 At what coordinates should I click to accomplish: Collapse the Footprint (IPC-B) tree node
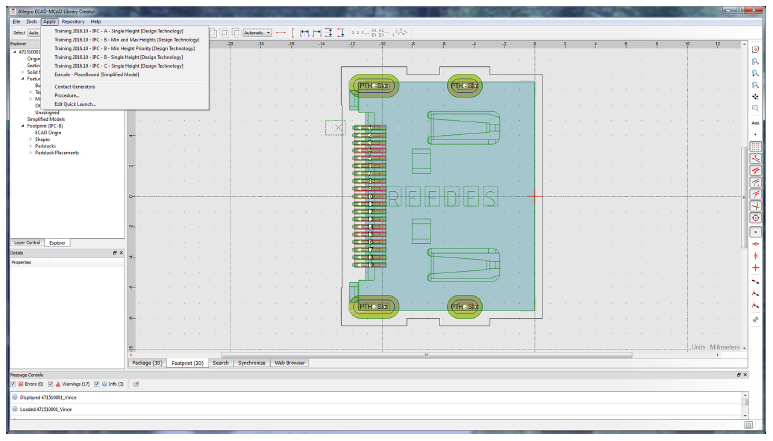point(23,126)
